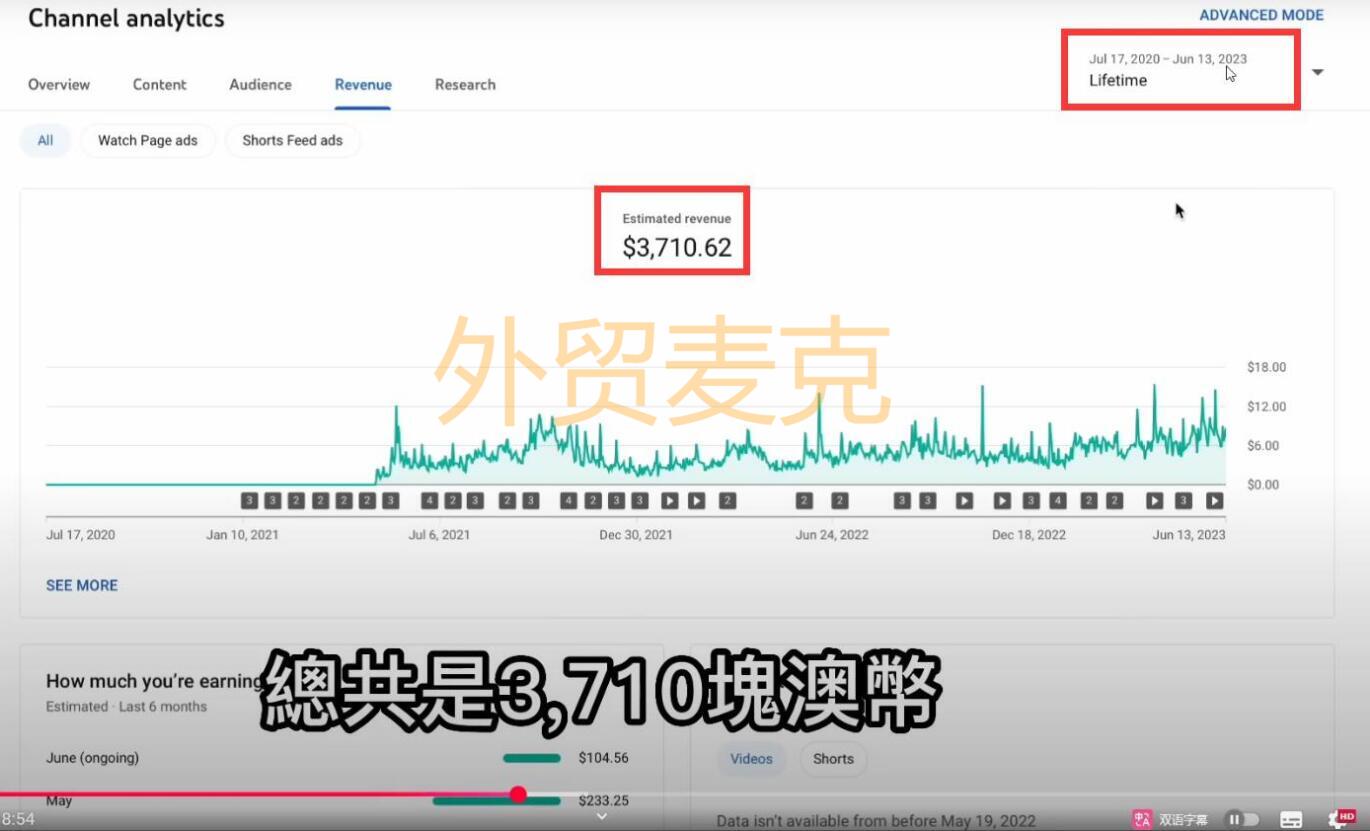Click the small chevron below the progress bar

602,816
